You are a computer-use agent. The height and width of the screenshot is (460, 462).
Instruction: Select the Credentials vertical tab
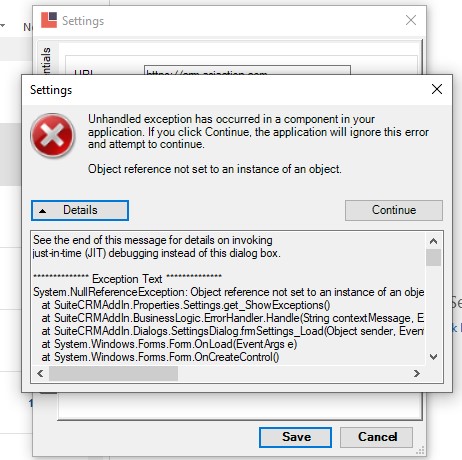(47, 60)
